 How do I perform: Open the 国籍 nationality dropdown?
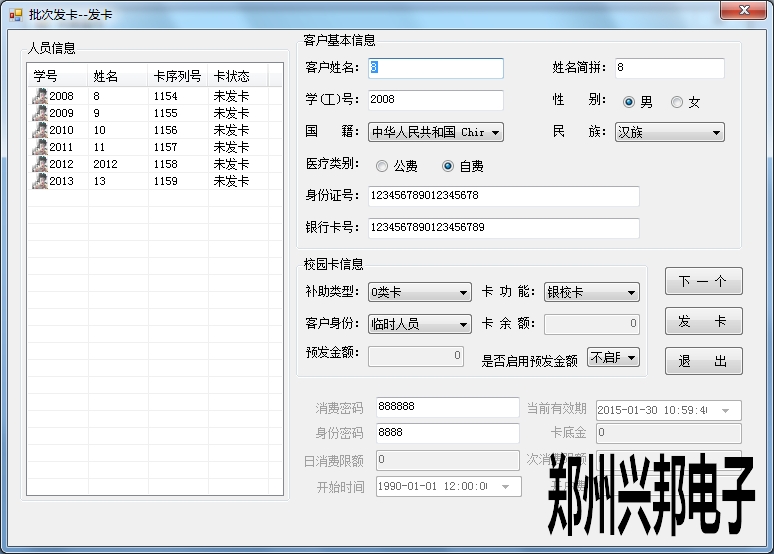pos(496,132)
